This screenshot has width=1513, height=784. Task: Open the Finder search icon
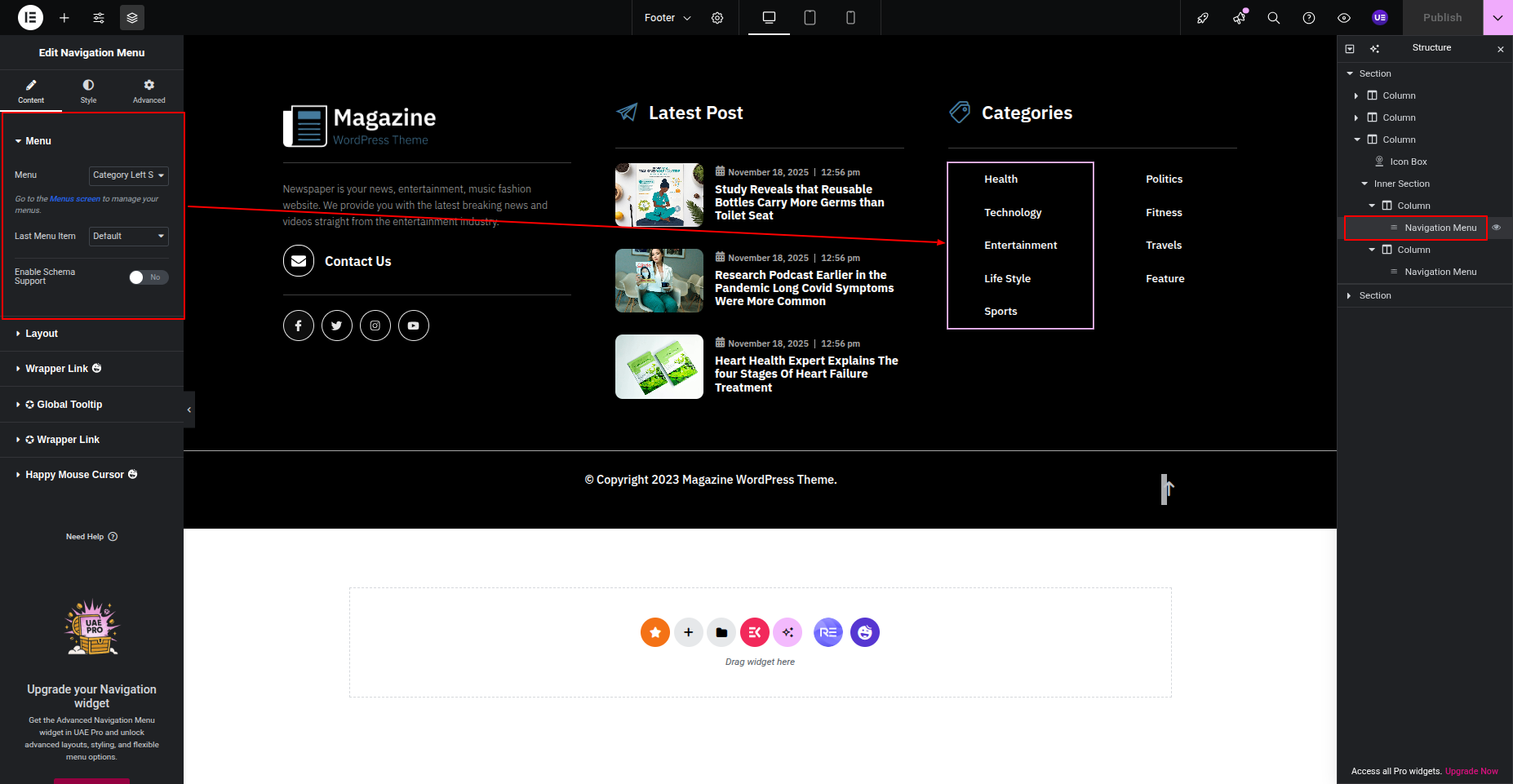tap(1273, 18)
